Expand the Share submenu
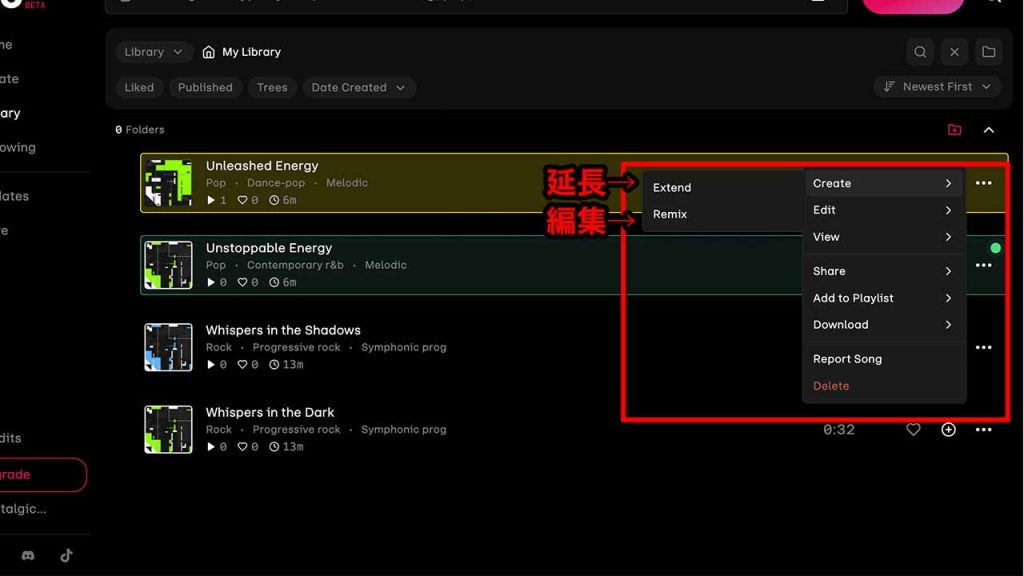 883,271
